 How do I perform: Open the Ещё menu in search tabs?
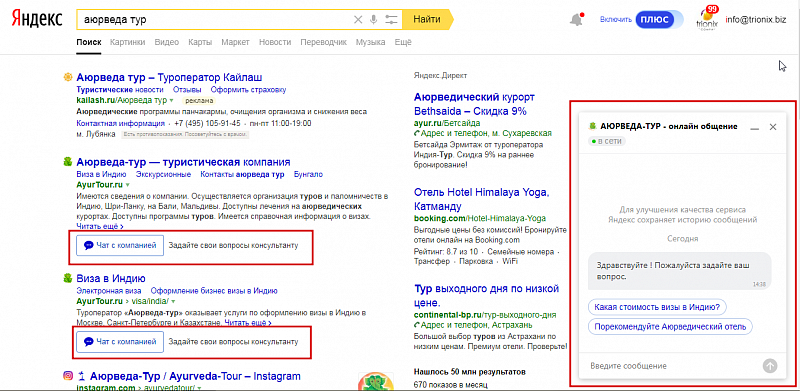403,42
